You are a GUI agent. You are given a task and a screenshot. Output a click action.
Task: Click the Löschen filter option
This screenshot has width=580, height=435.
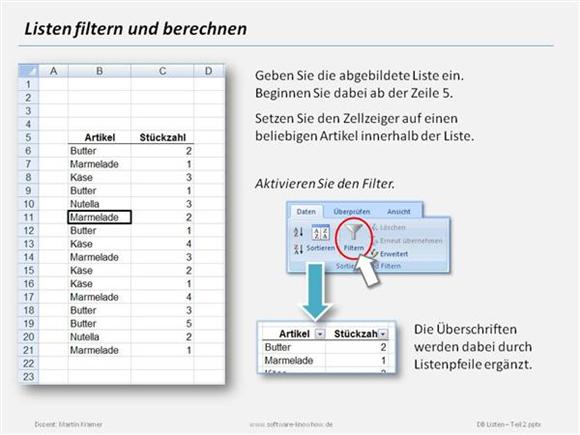click(x=389, y=227)
